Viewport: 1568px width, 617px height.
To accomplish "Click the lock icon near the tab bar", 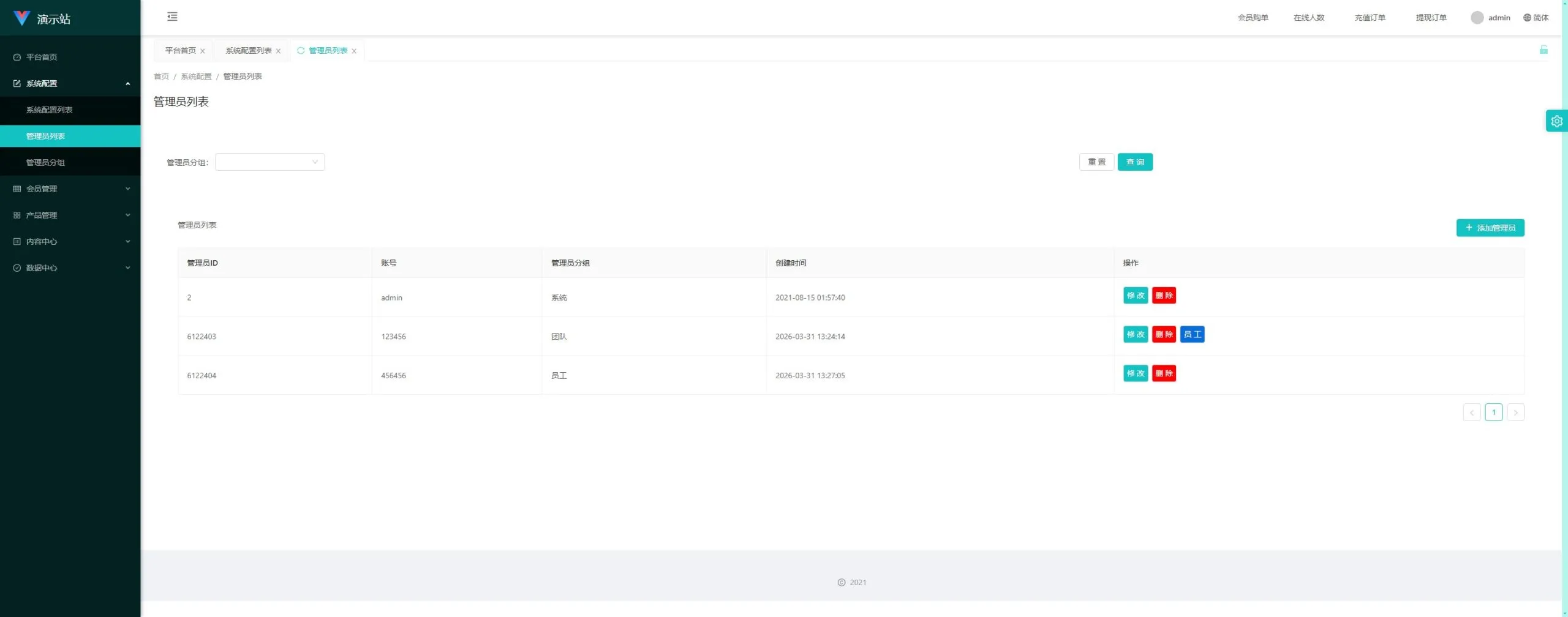I will 1543,50.
